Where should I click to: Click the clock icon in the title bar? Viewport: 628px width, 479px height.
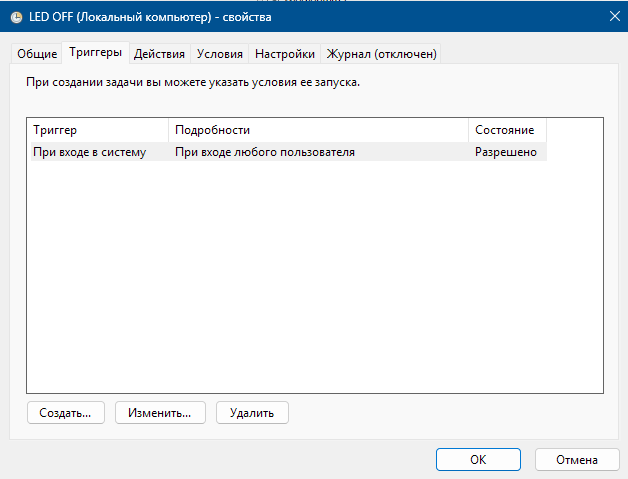[16, 17]
